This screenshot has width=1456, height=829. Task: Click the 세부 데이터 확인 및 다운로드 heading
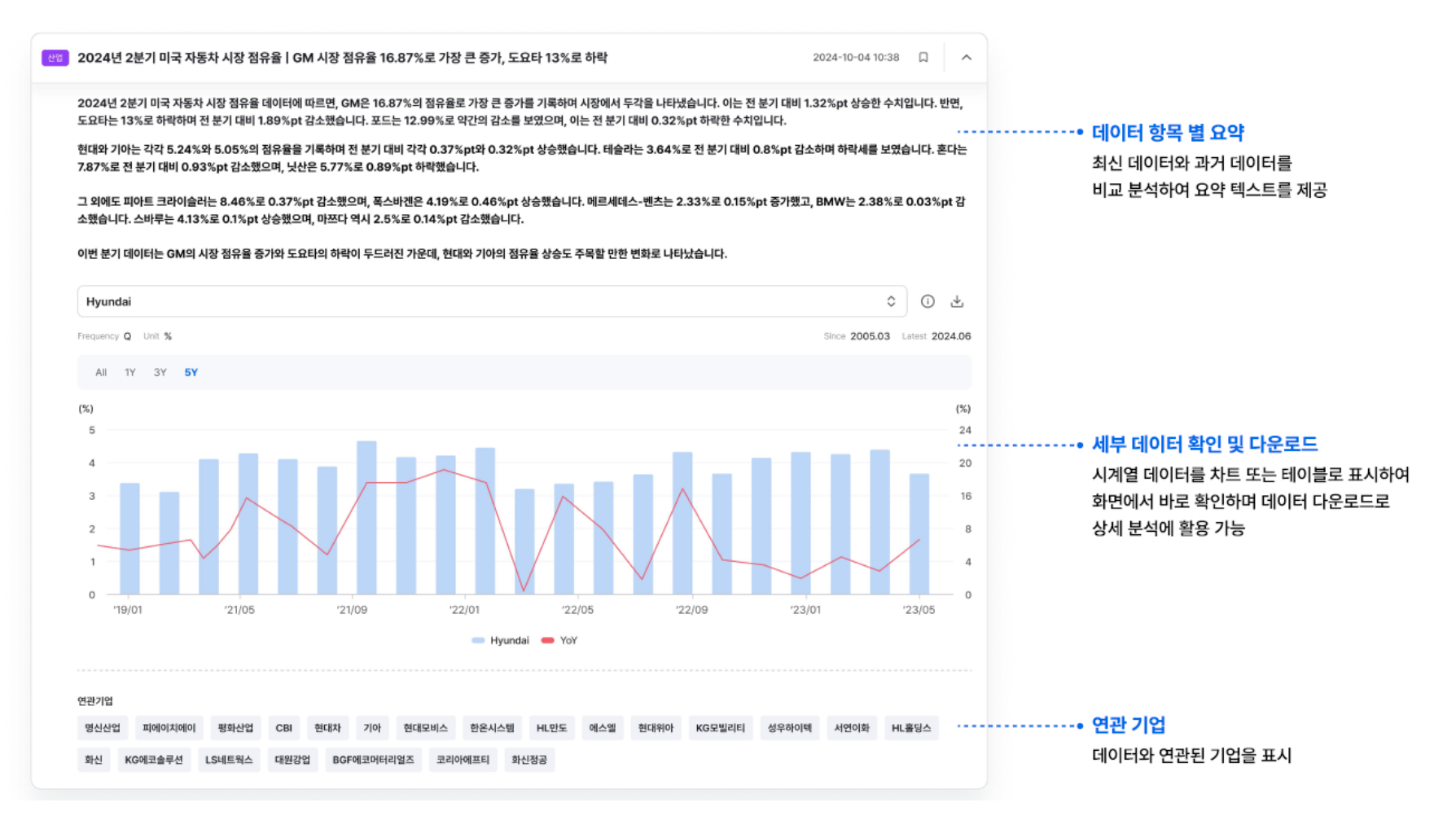(x=1204, y=444)
